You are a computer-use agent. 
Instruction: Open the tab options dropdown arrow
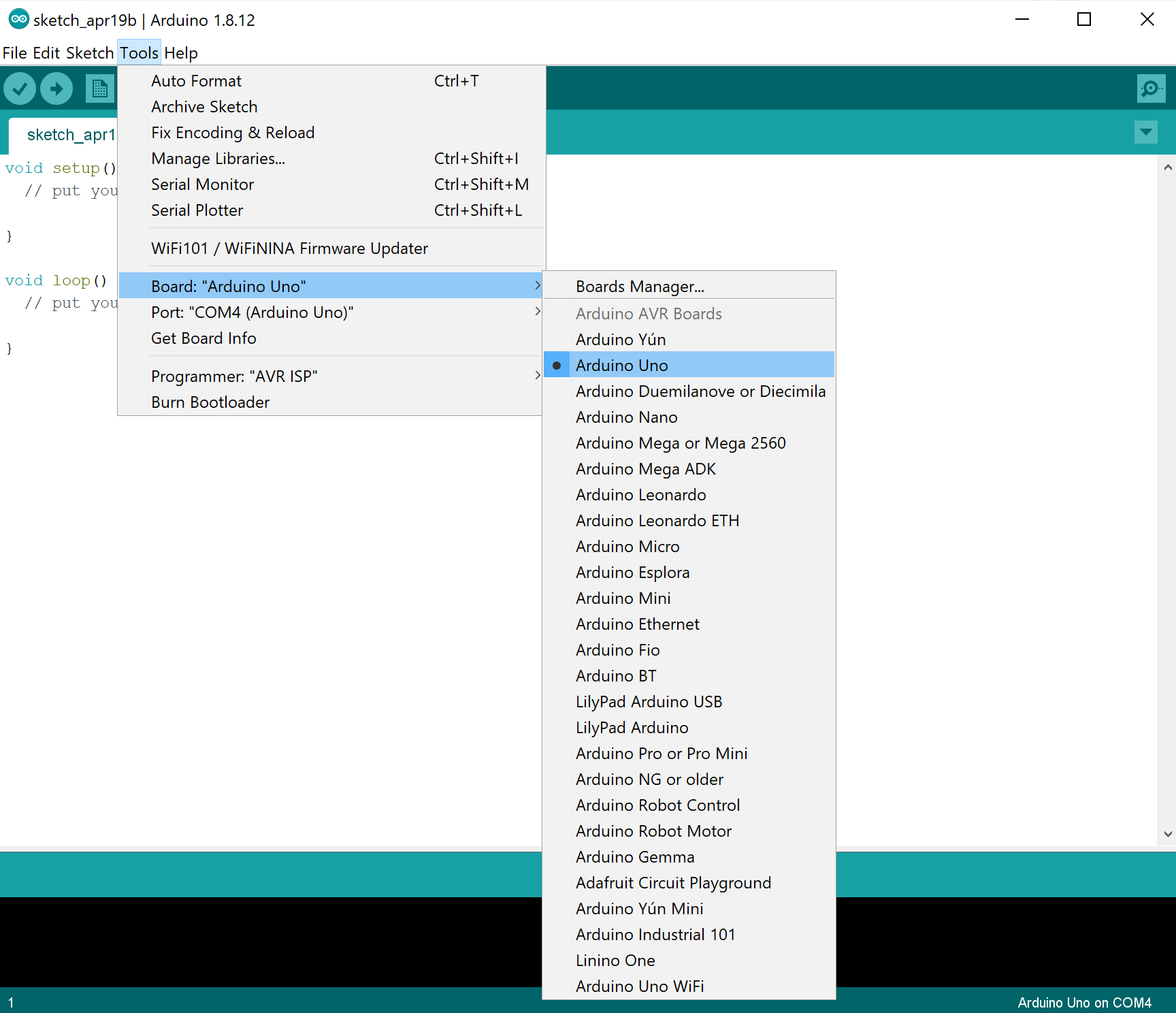[x=1146, y=132]
